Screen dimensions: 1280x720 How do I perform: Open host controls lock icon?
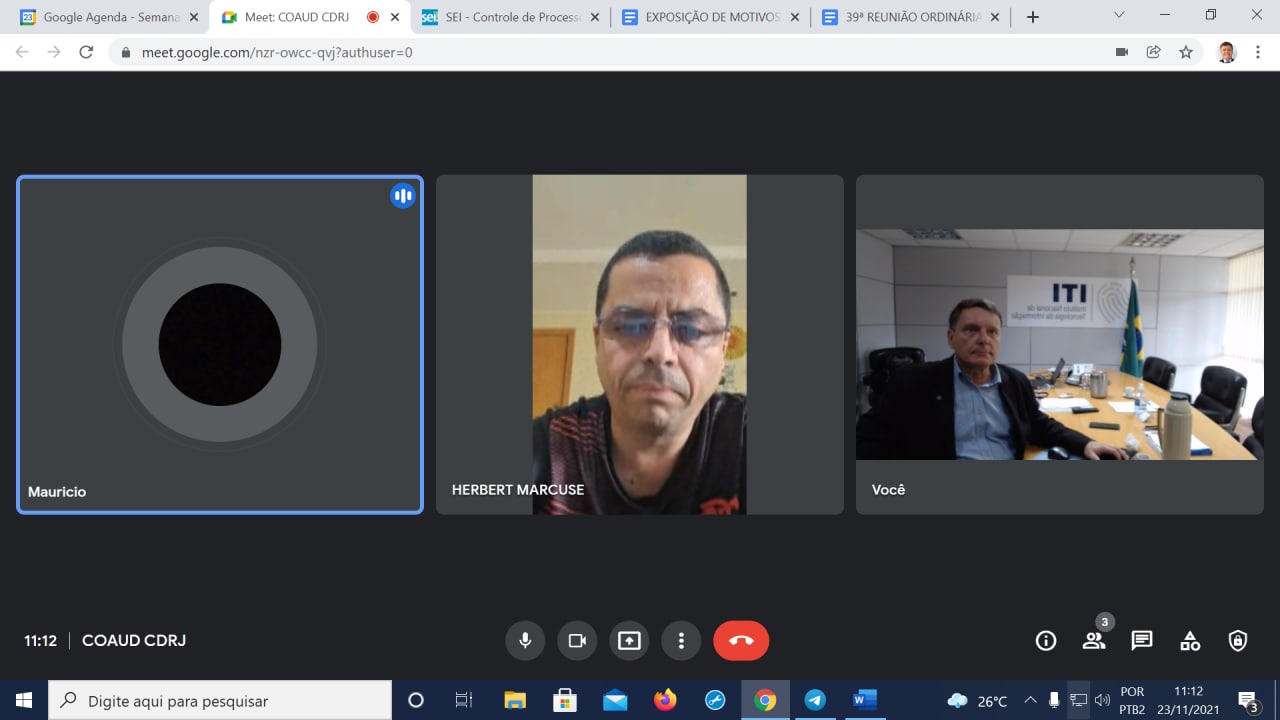[x=1238, y=641]
